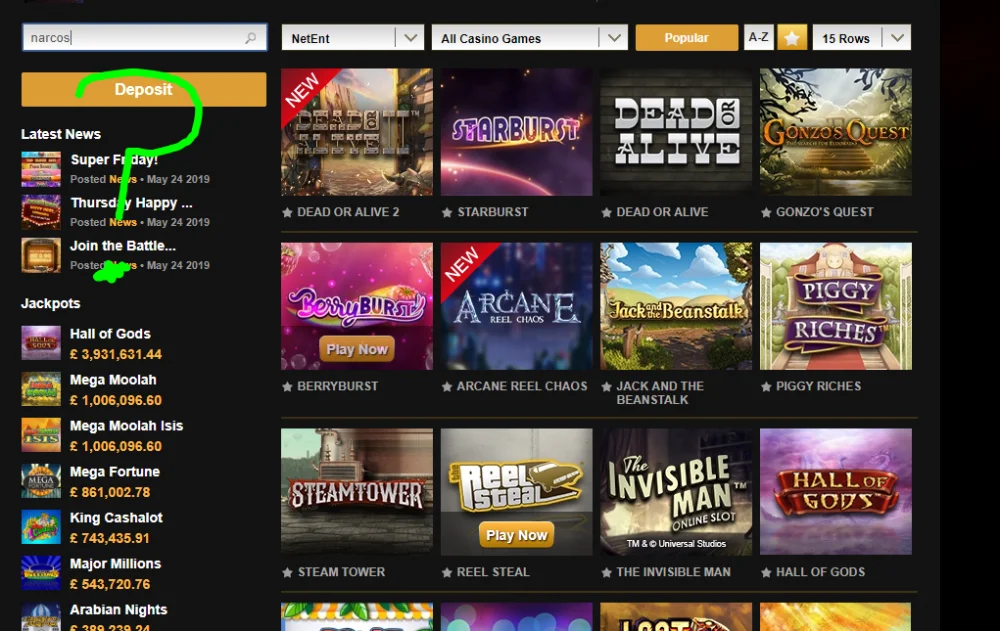
Task: Open Super Friday news thumbnail
Action: pyautogui.click(x=41, y=169)
